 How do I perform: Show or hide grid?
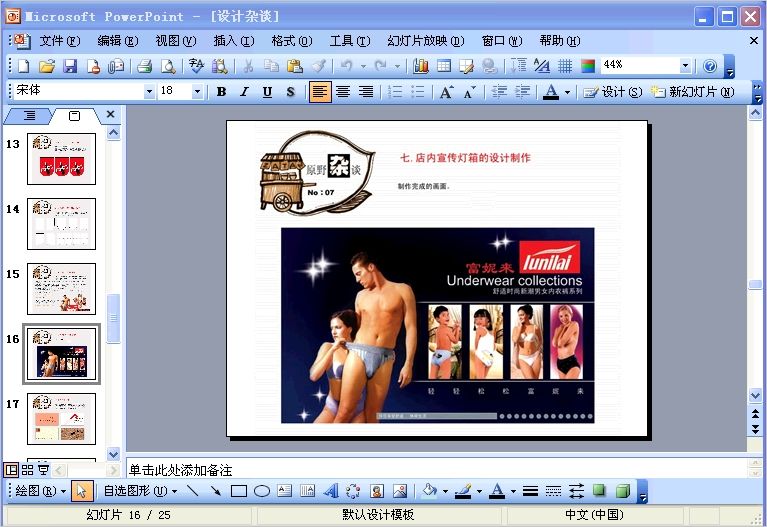point(565,66)
